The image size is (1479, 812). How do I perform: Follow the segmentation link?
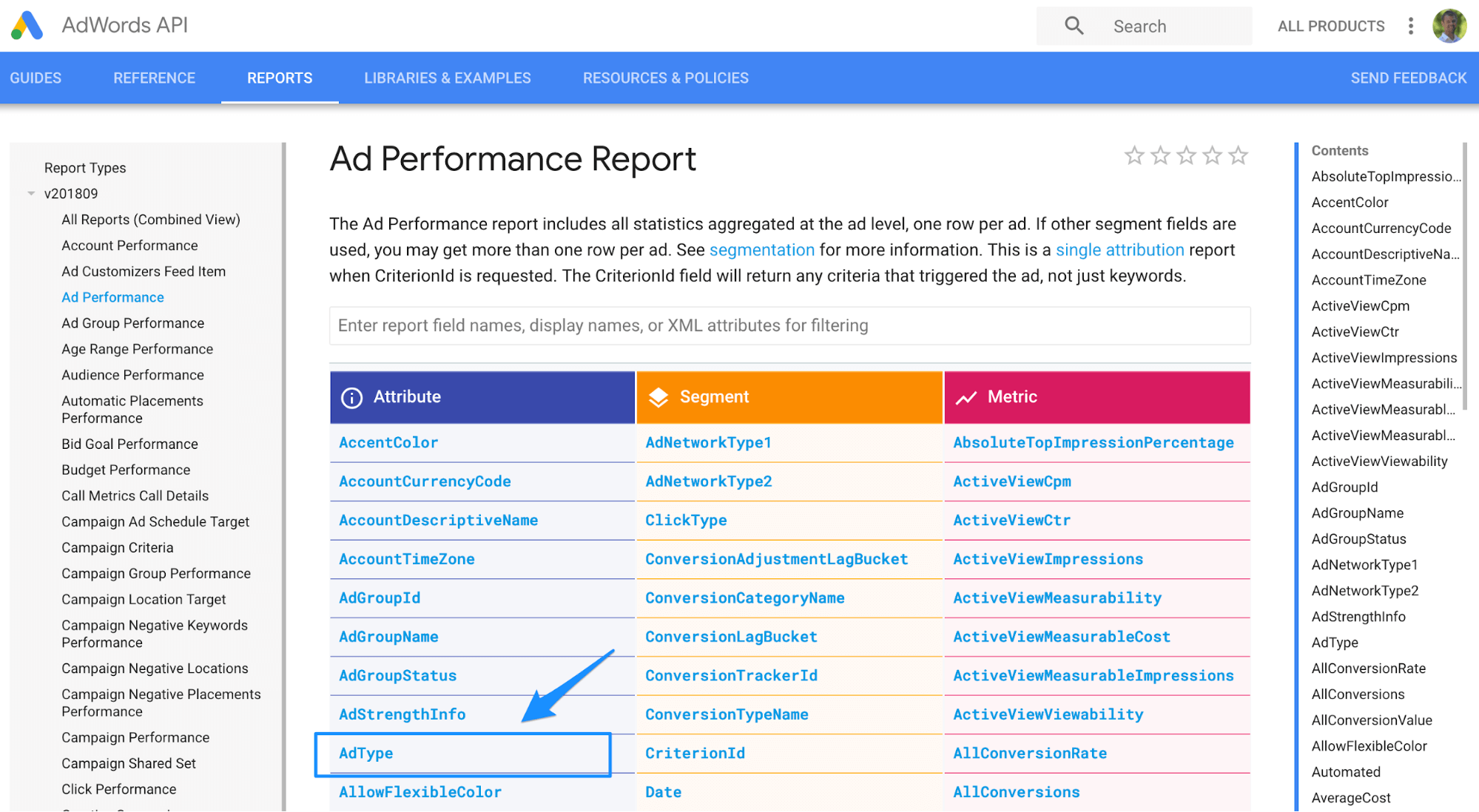(762, 250)
